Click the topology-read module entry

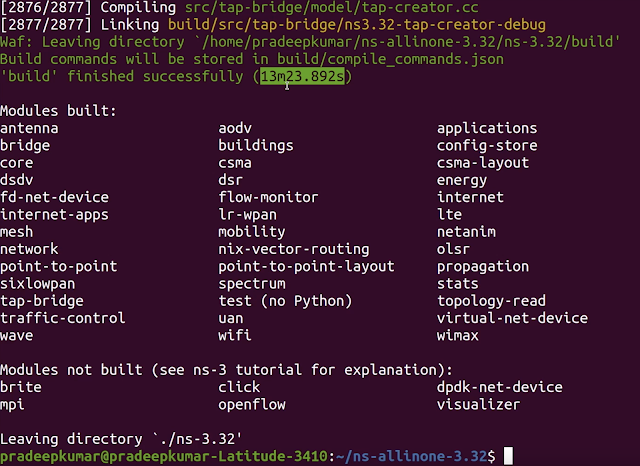click(491, 301)
